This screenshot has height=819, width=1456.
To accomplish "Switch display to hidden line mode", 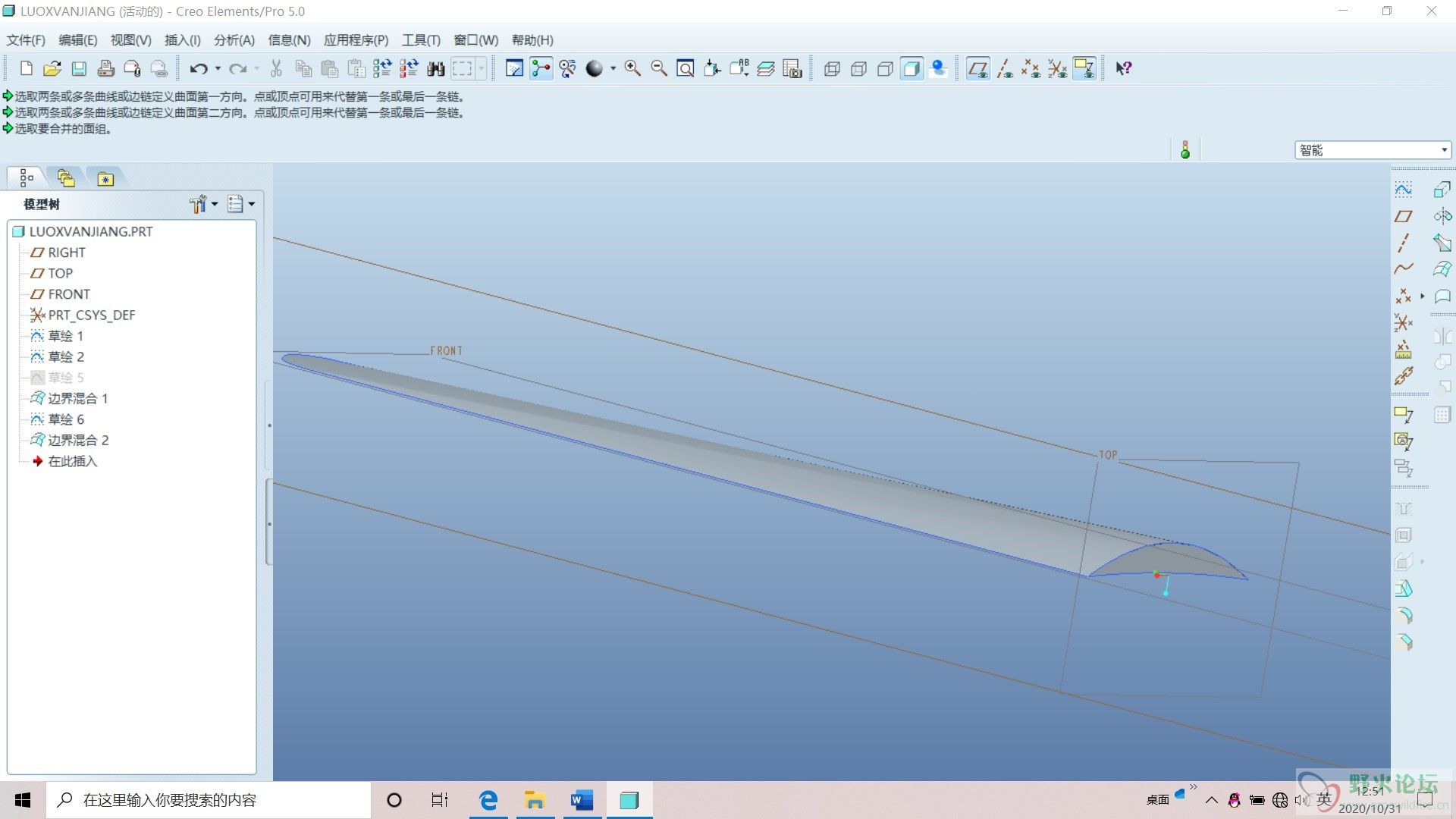I will 858,69.
